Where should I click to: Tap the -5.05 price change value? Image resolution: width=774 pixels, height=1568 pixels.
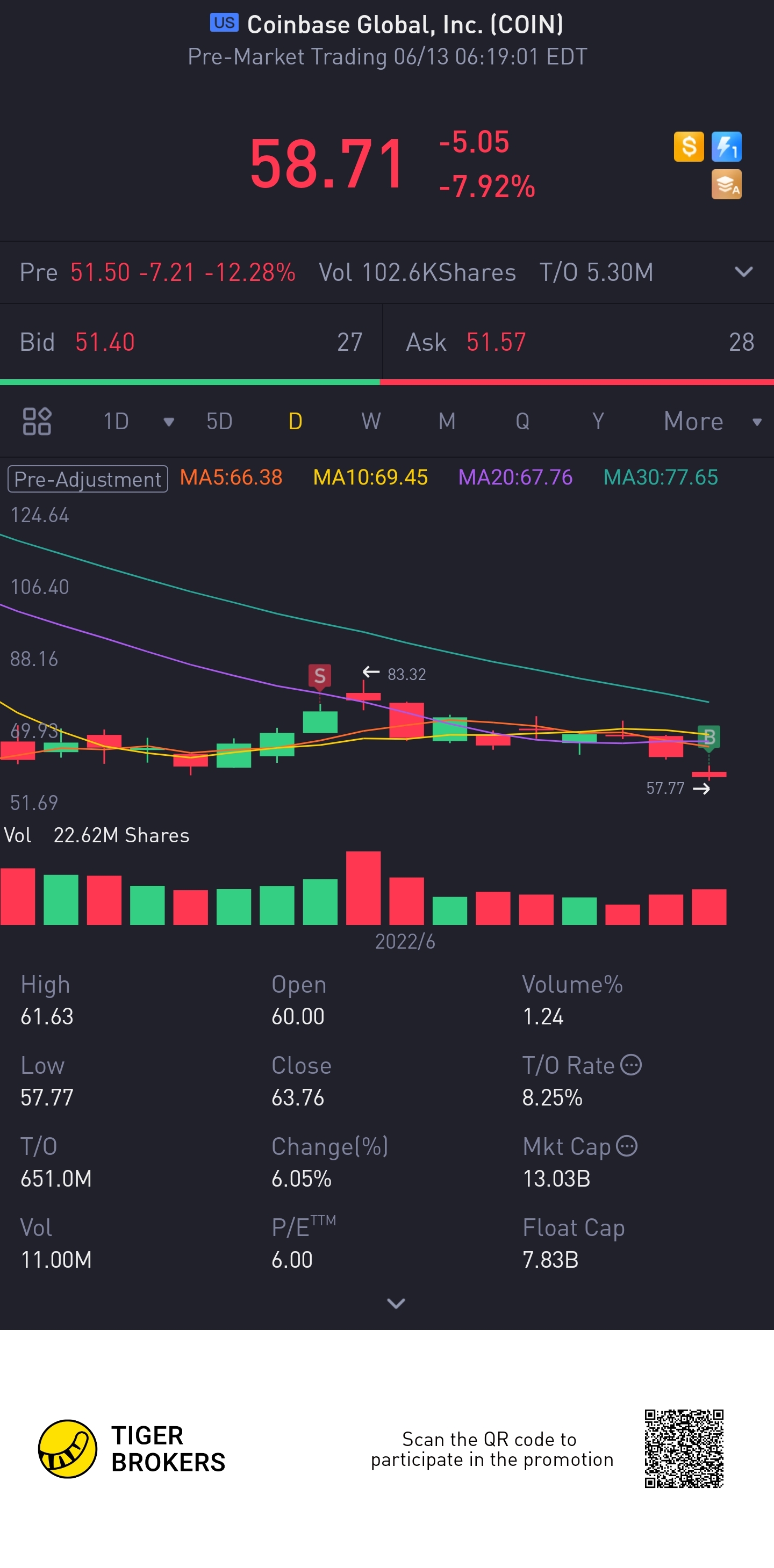[x=474, y=142]
